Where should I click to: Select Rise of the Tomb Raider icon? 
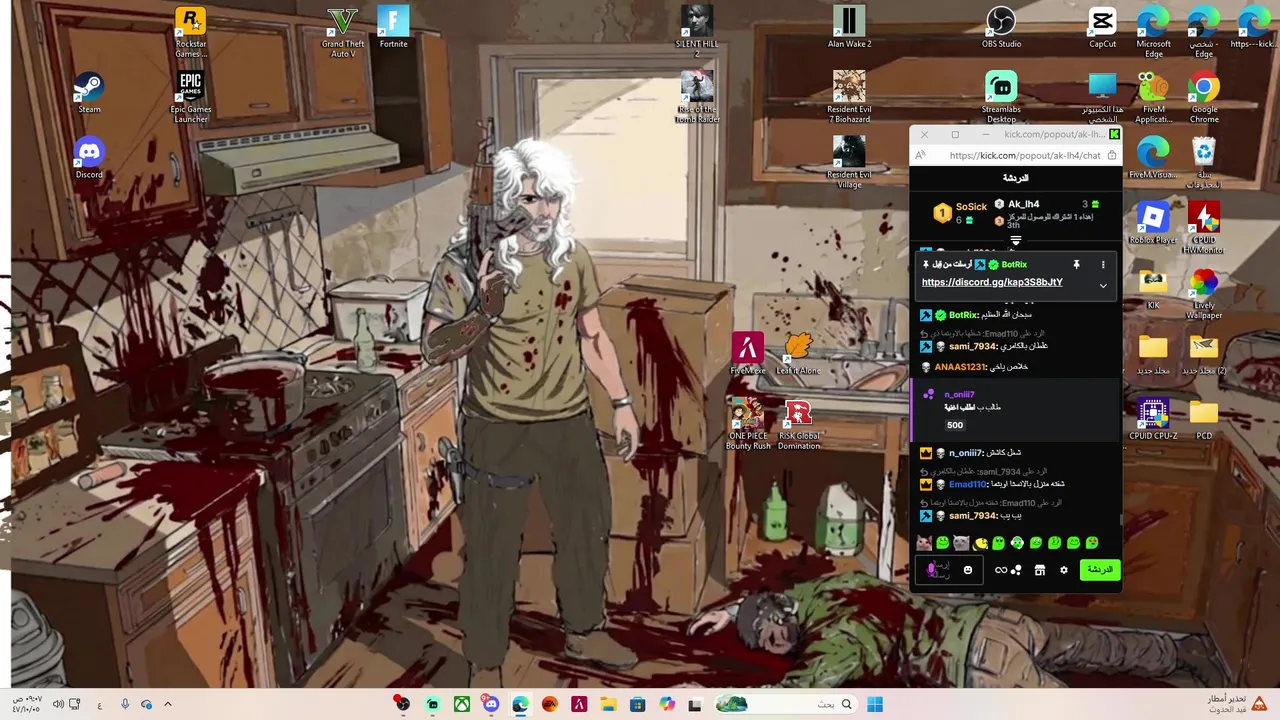(697, 98)
